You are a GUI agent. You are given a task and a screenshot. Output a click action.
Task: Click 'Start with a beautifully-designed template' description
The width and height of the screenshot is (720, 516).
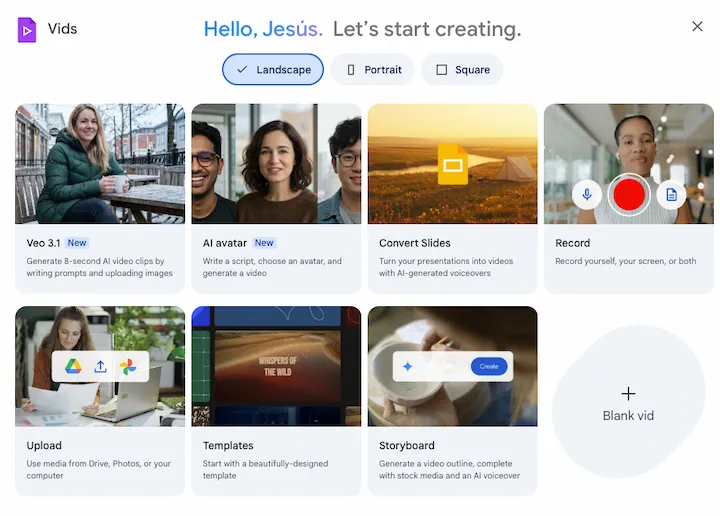[x=265, y=469]
